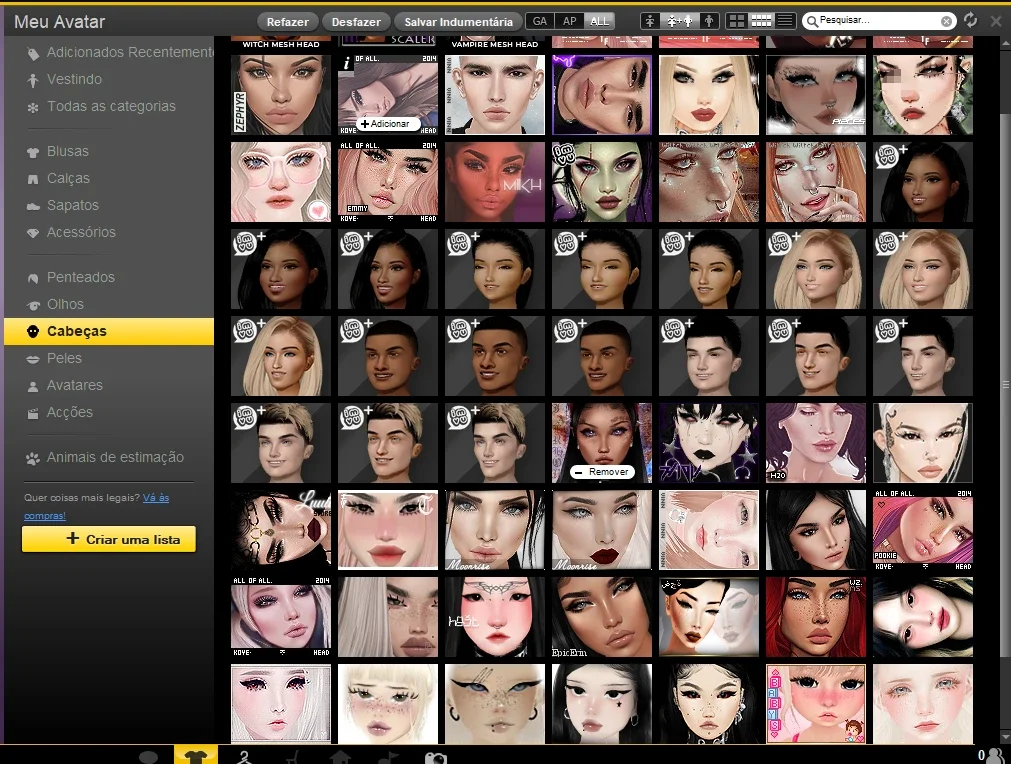Select the ALL rating filter

(600, 21)
